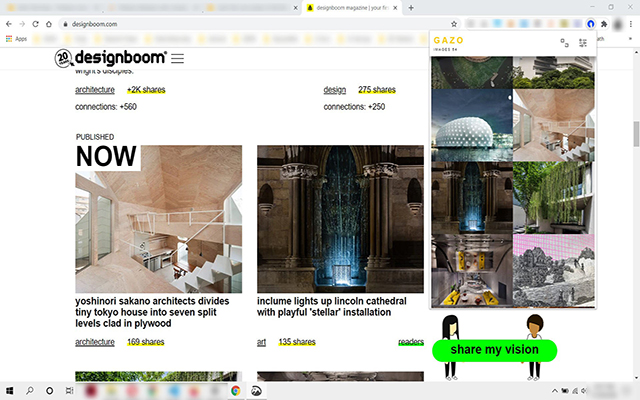Select the building behind trees thumbnail in Gazo
This screenshot has width=640, height=400.
(x=553, y=73)
